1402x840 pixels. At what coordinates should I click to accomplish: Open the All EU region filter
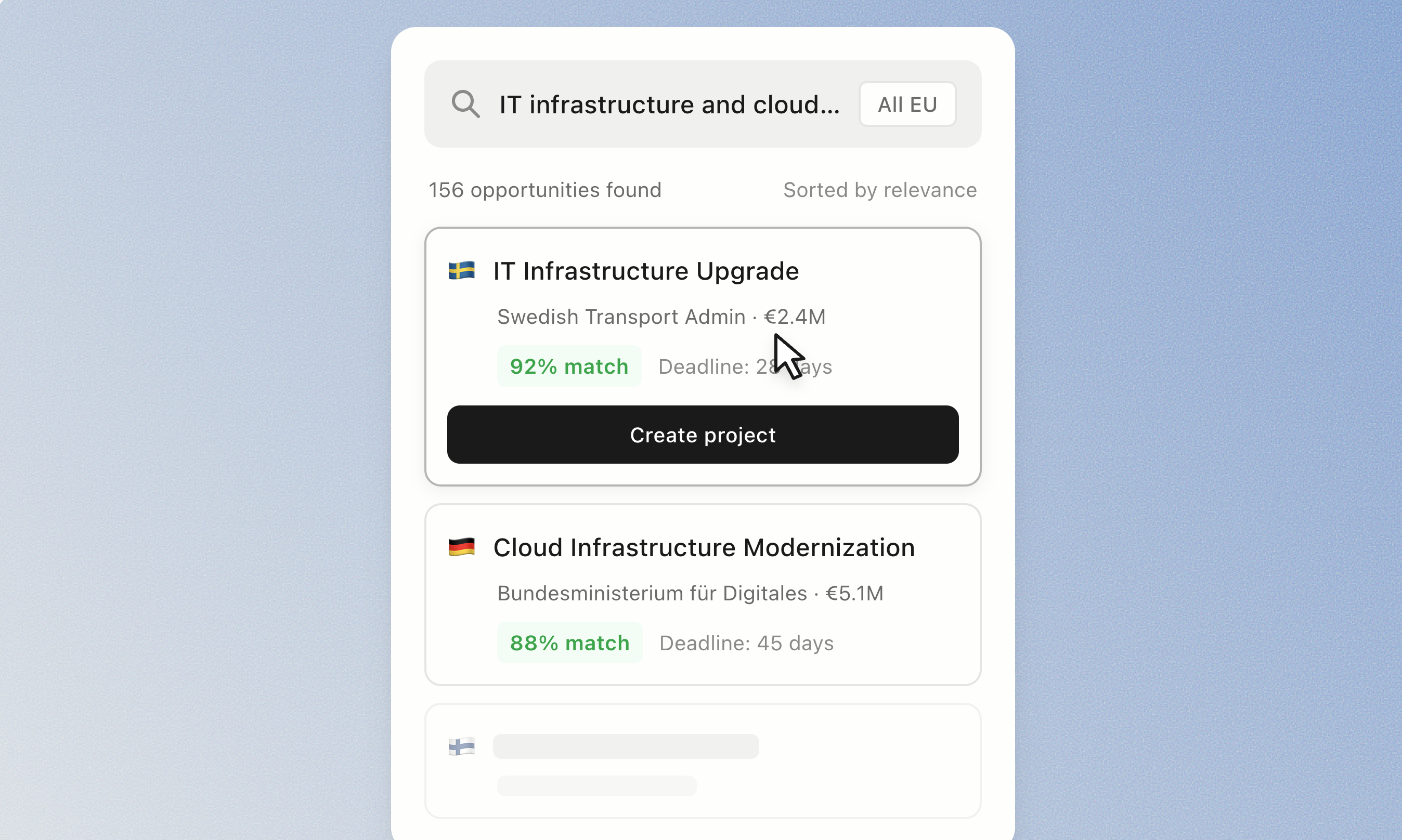(907, 104)
